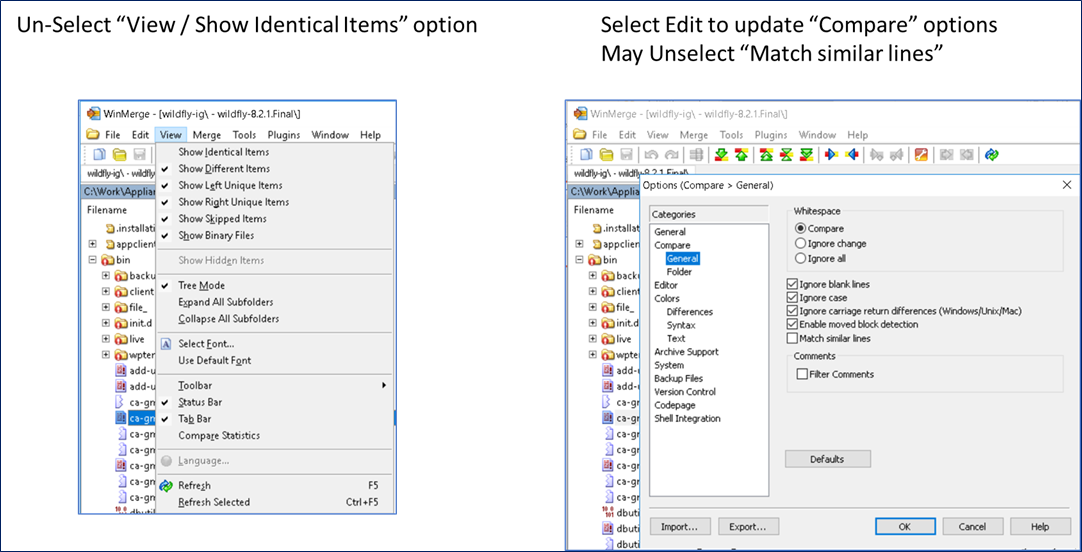1082x552 pixels.
Task: Click Open folder icon in window with View menu
Action: tap(119, 154)
